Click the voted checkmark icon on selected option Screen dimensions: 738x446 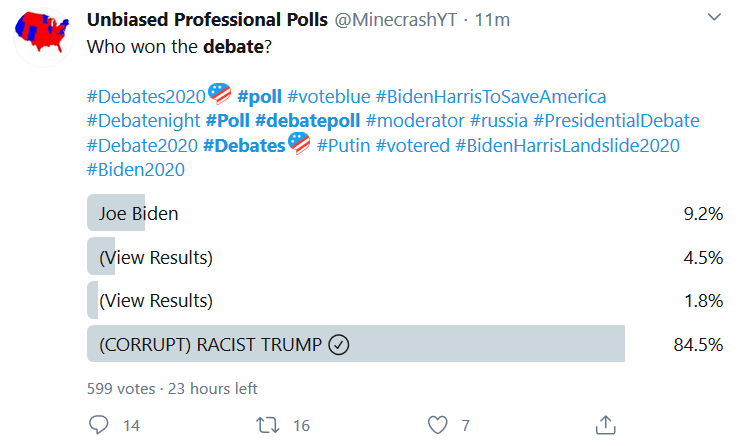[x=338, y=345]
